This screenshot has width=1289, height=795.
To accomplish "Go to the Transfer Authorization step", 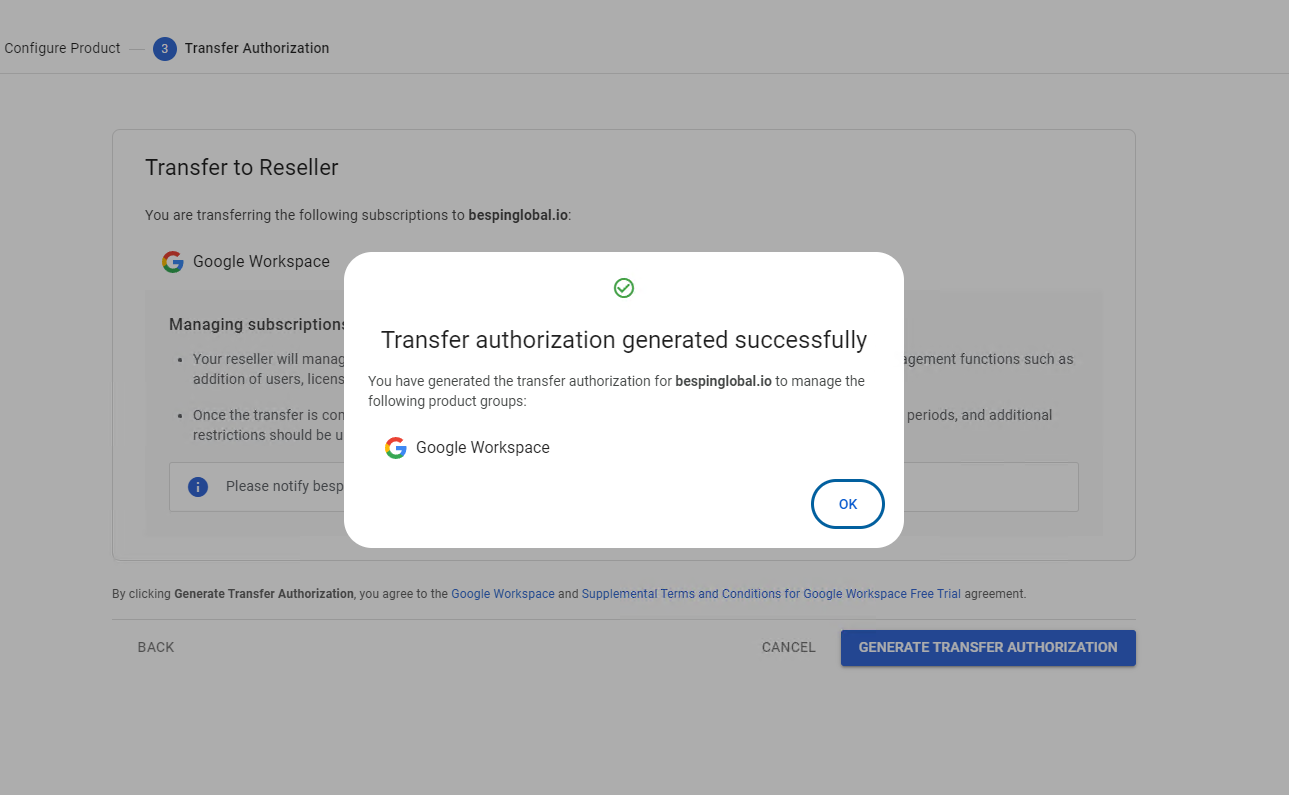I will (x=257, y=48).
